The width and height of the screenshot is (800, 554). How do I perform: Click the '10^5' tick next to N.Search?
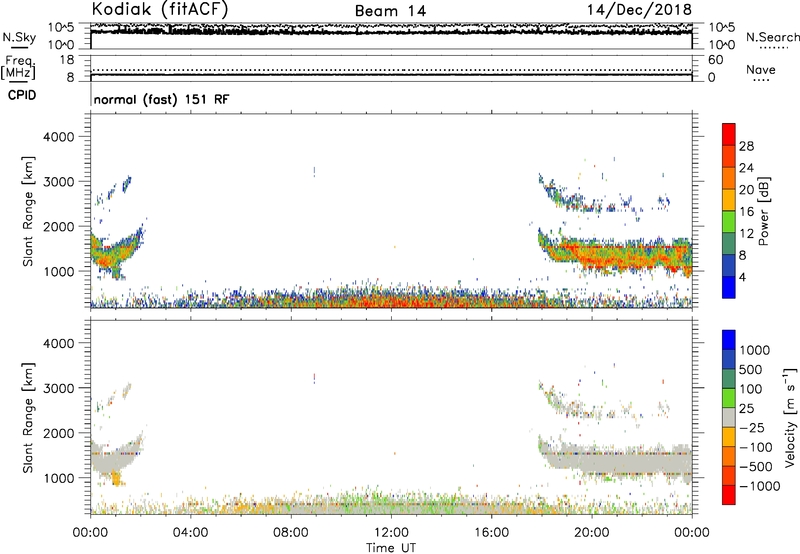point(722,28)
